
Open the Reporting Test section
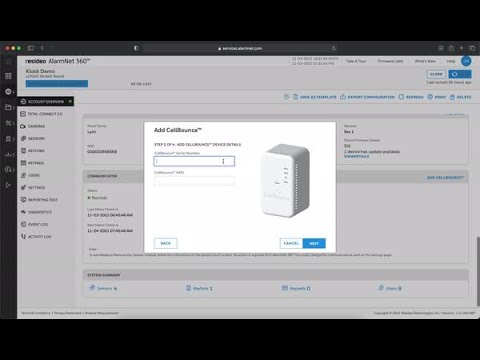point(39,200)
